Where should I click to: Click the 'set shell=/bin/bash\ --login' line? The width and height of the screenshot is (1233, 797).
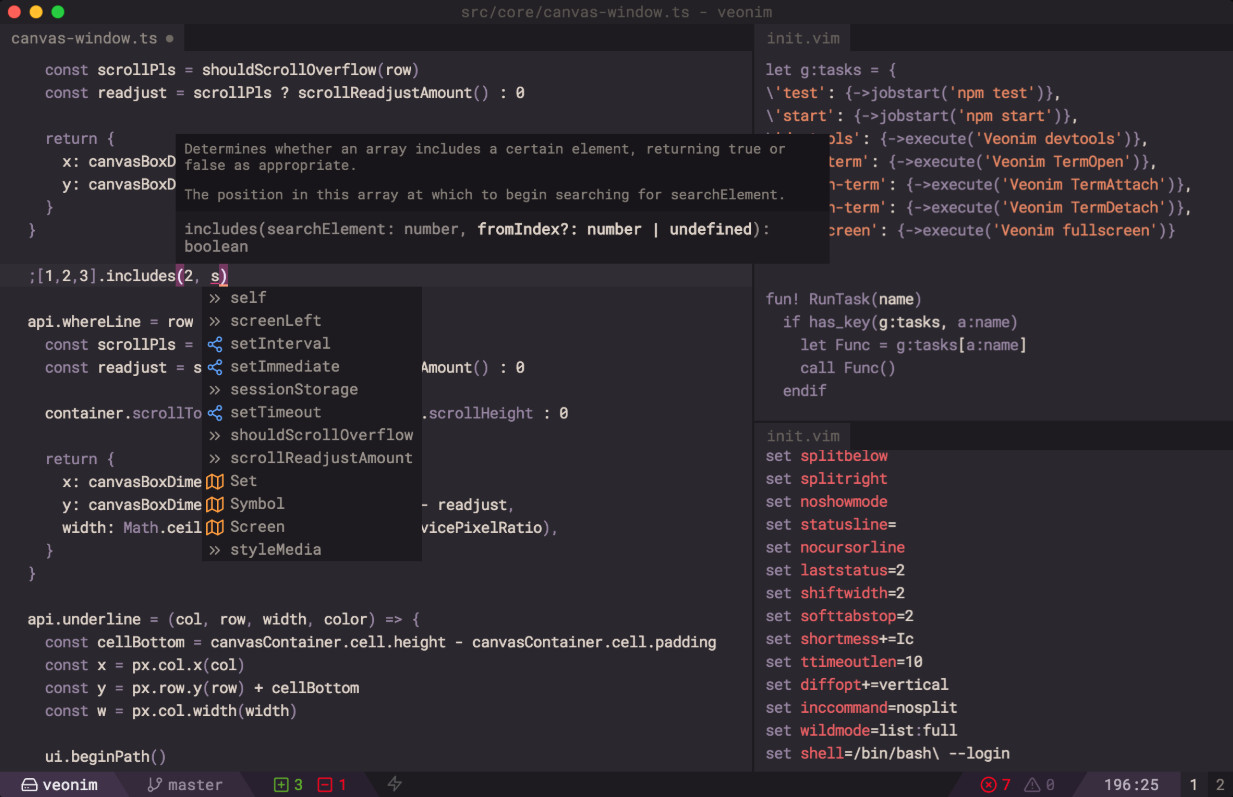888,754
